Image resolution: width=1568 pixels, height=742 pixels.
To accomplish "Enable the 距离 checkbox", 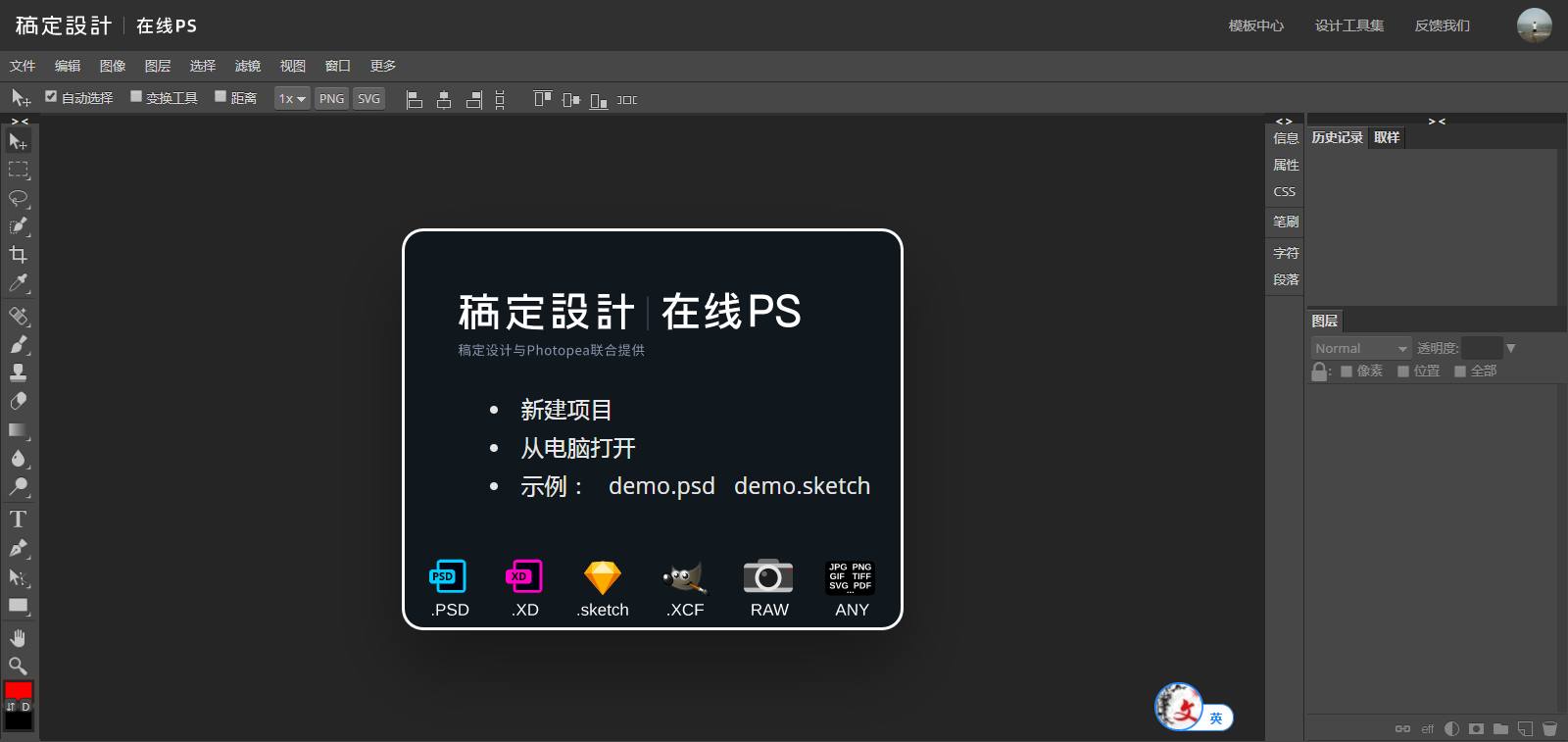I will tap(220, 96).
